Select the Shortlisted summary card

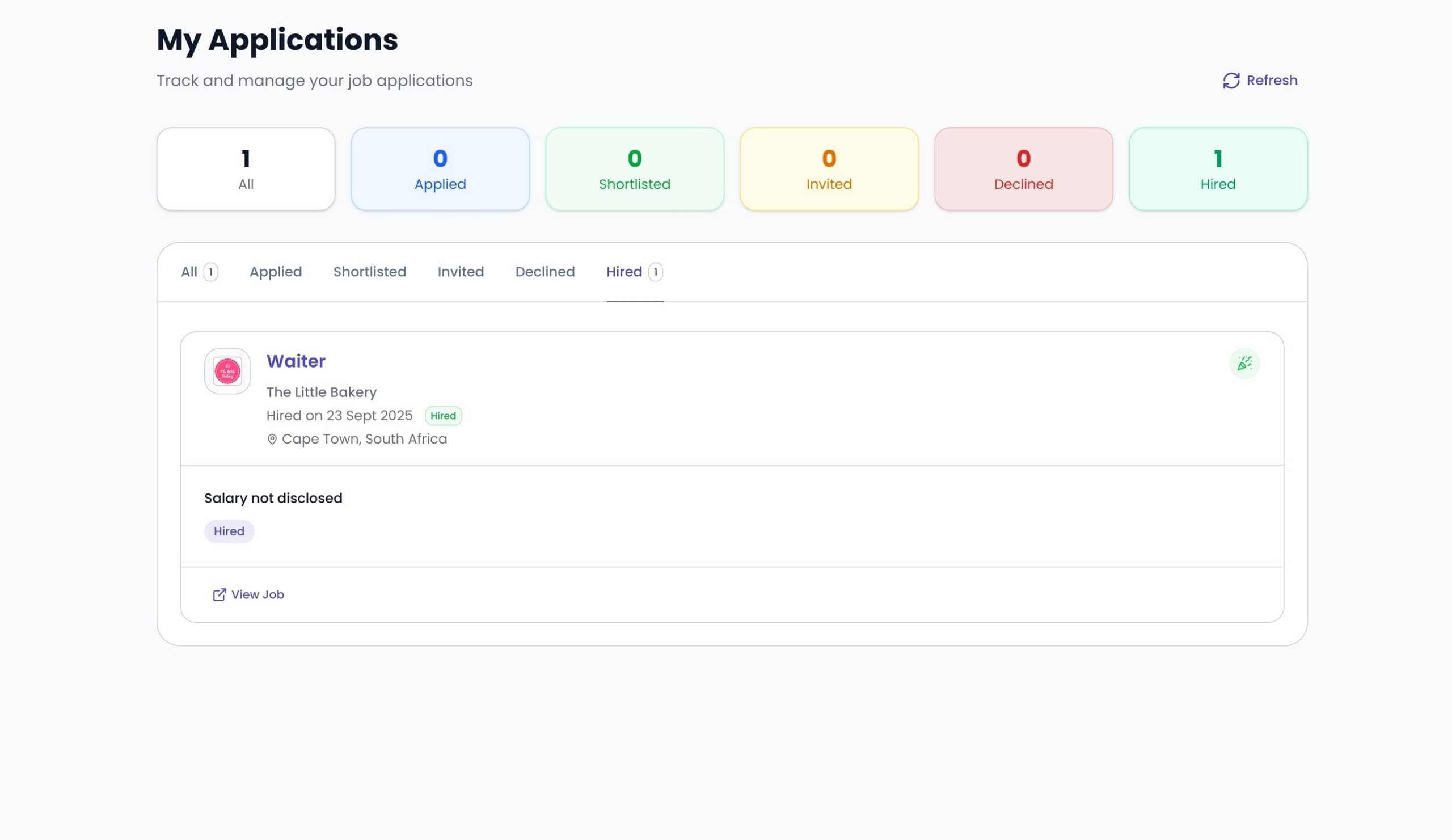click(634, 170)
